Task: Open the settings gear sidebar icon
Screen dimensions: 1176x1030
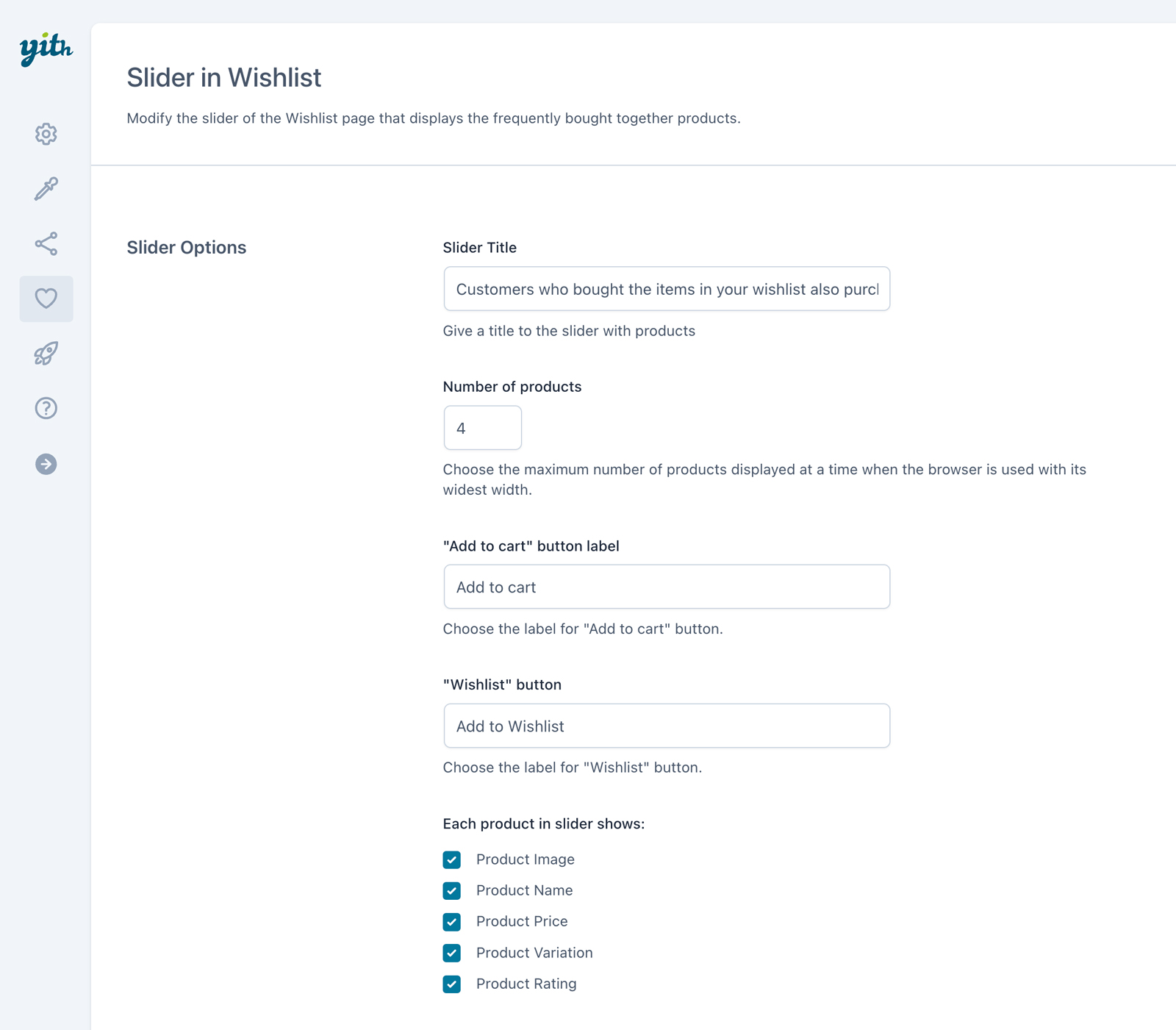Action: tap(46, 134)
